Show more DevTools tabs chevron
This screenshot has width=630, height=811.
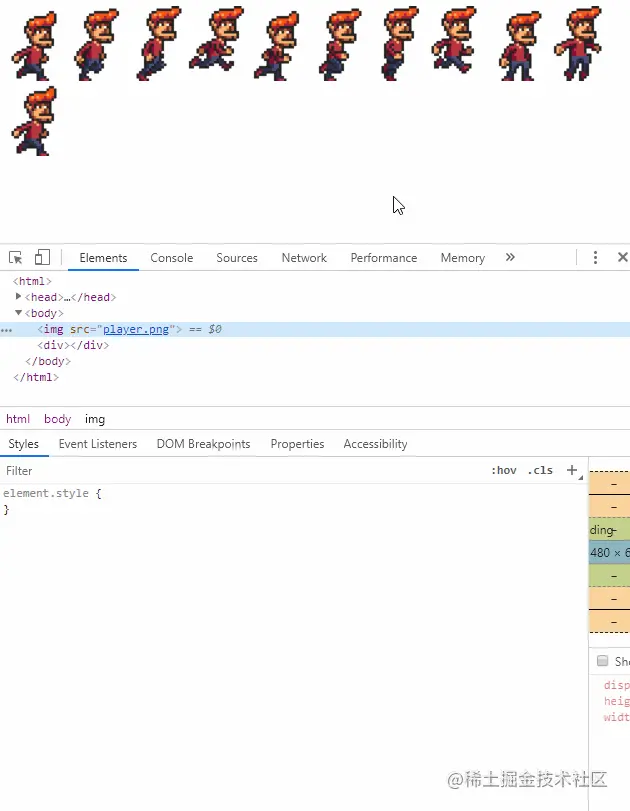coord(510,257)
